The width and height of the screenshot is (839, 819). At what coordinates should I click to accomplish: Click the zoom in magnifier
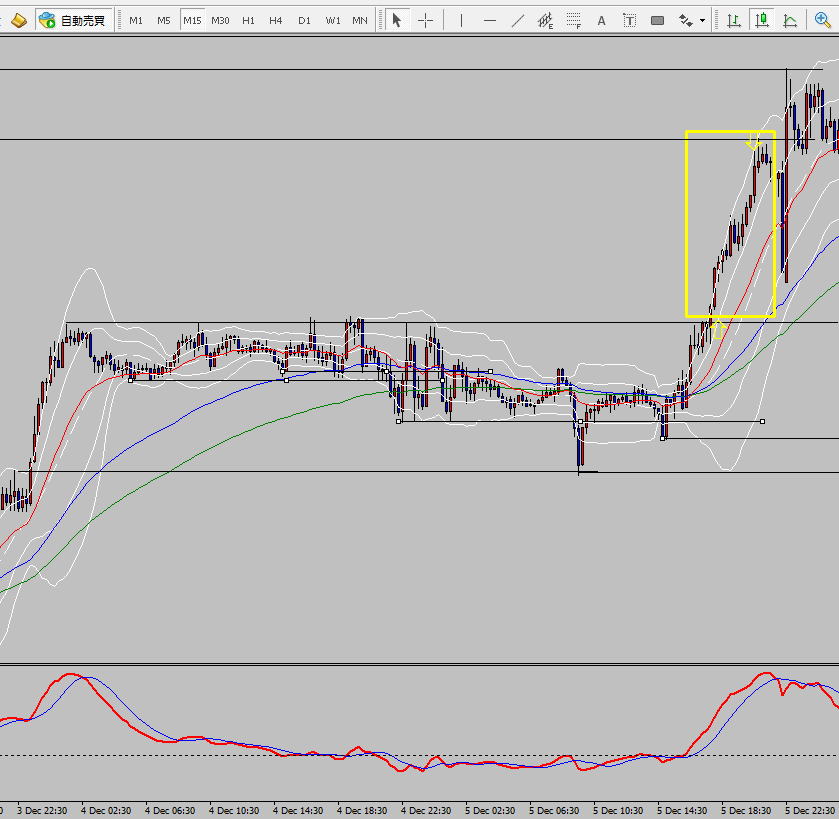coord(822,20)
